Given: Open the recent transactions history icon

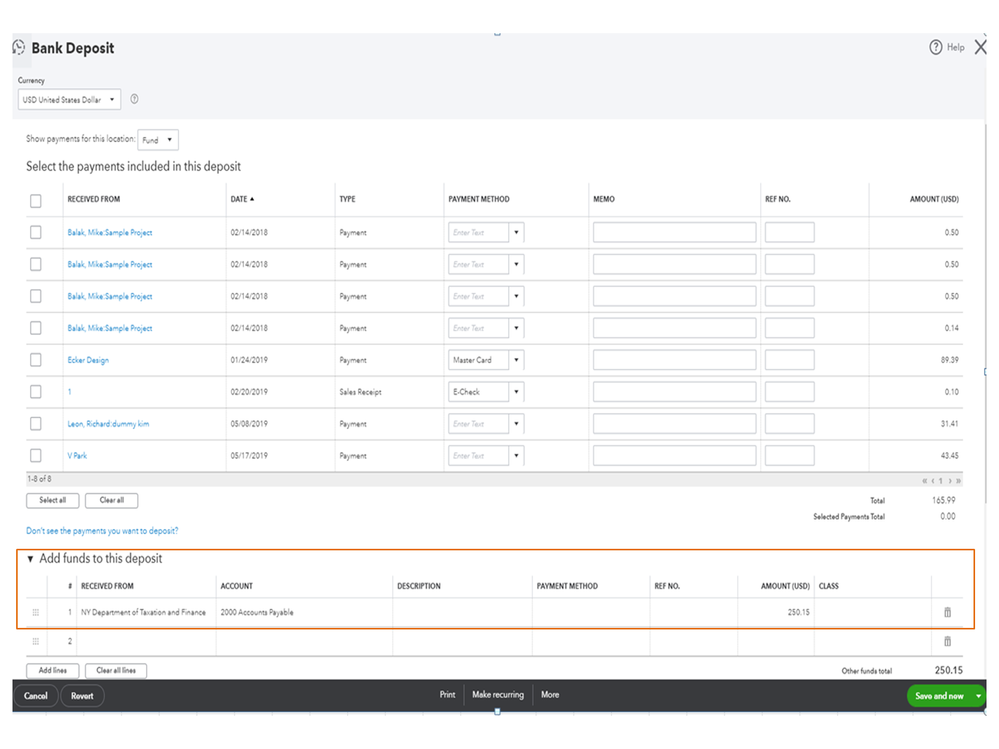Looking at the screenshot, I should click(x=19, y=48).
